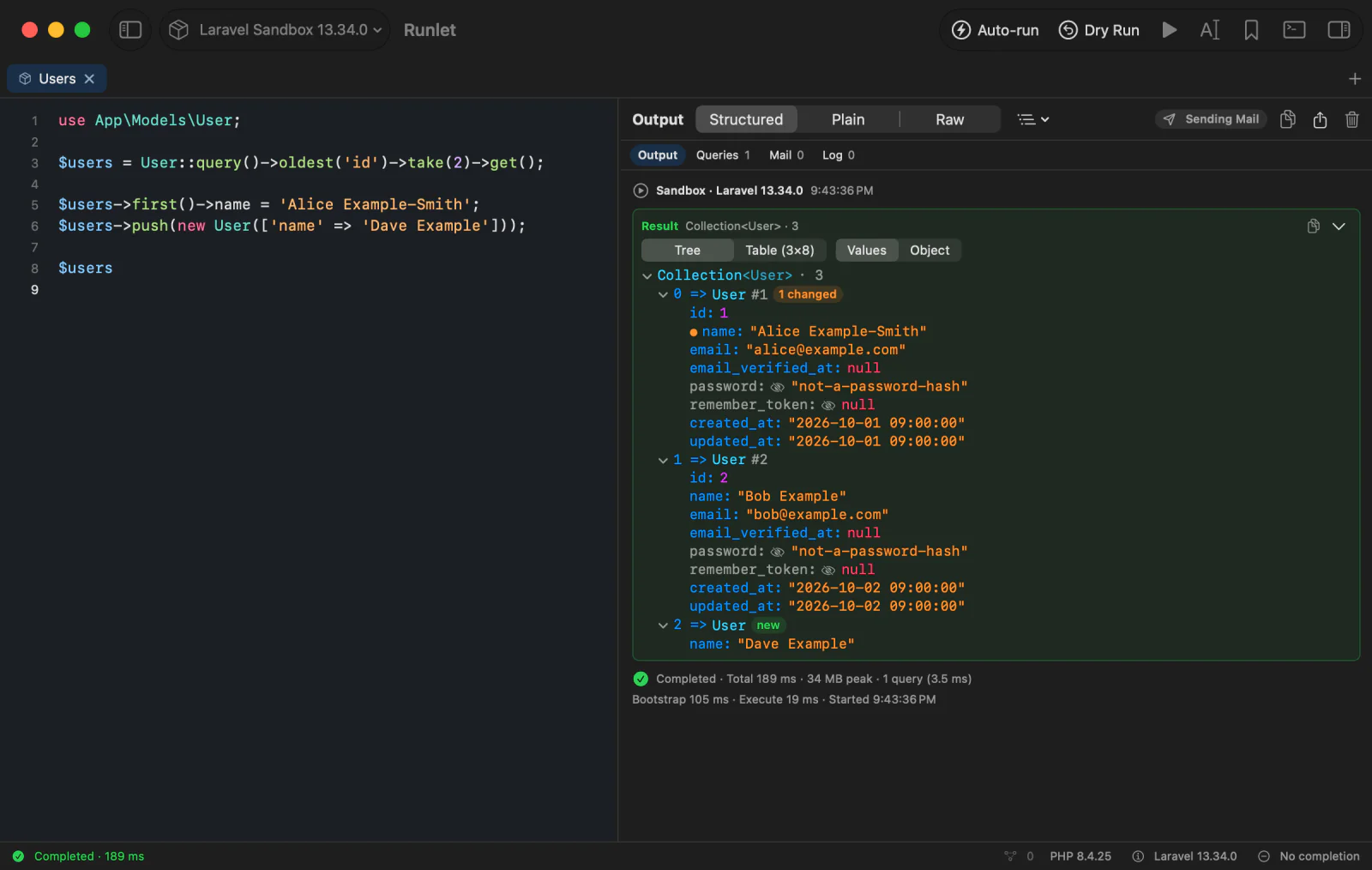Viewport: 1372px width, 870px height.
Task: Collapse the Result panel chevron
Action: pos(1339,227)
